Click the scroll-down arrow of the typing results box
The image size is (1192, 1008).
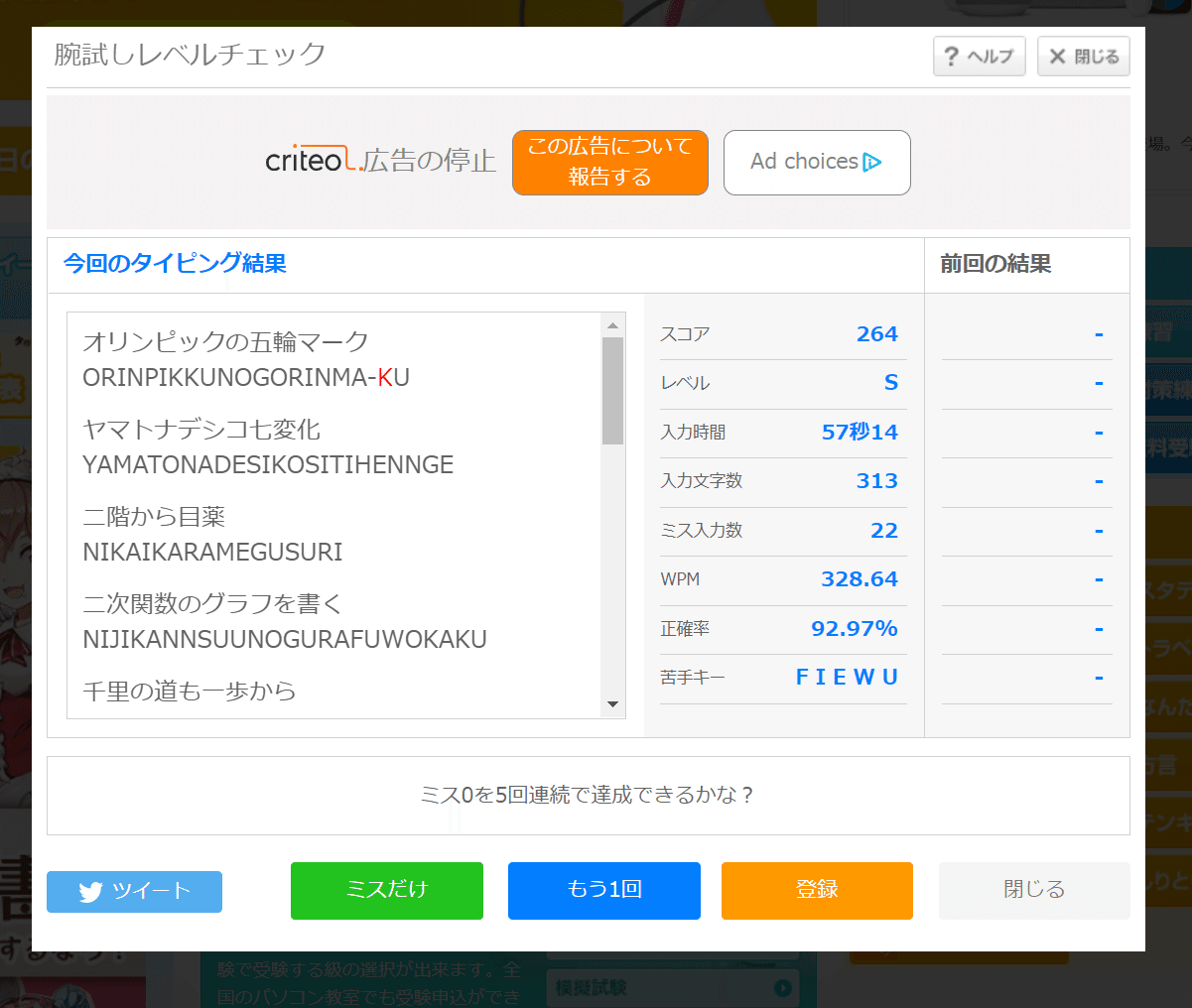coord(613,705)
